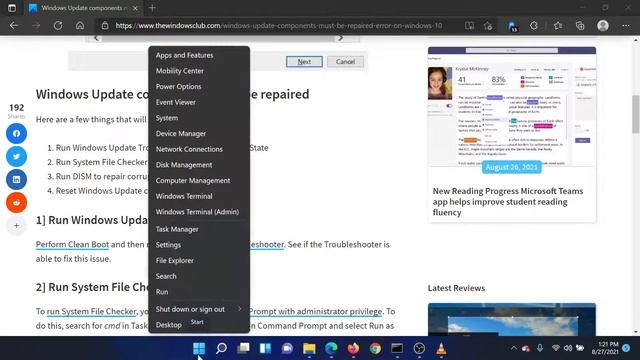This screenshot has width=640, height=360.
Task: Select Search in the context menu
Action: [199, 276]
